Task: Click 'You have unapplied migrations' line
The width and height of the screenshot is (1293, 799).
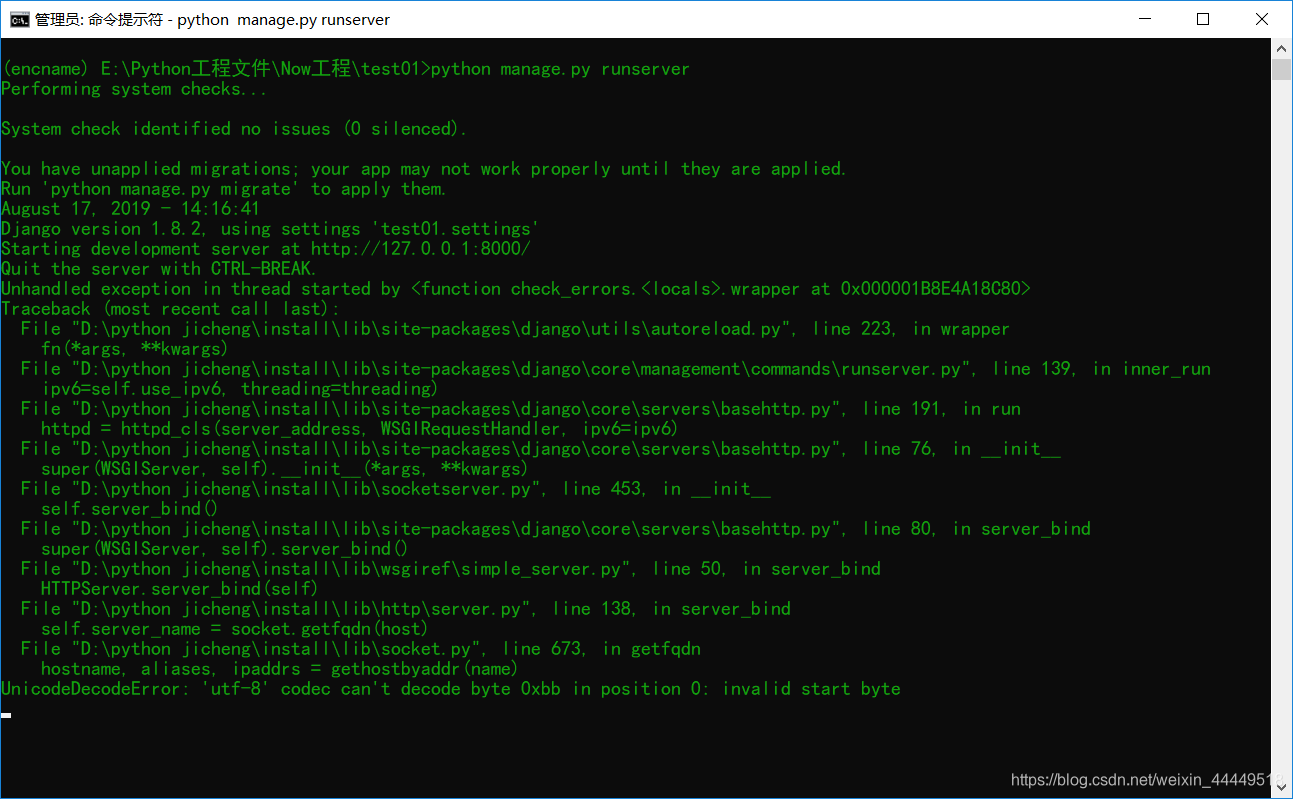Action: (424, 169)
